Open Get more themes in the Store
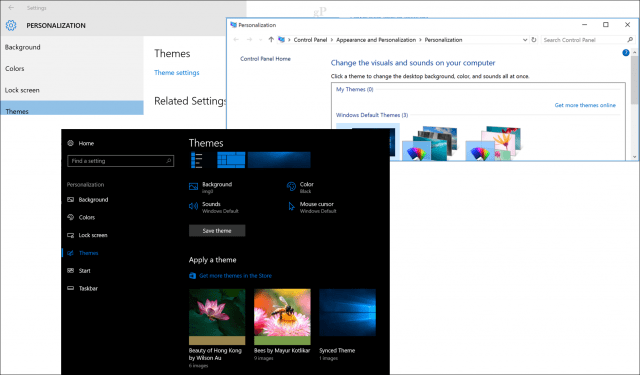Screen dimensions: 640x375 click(230, 276)
